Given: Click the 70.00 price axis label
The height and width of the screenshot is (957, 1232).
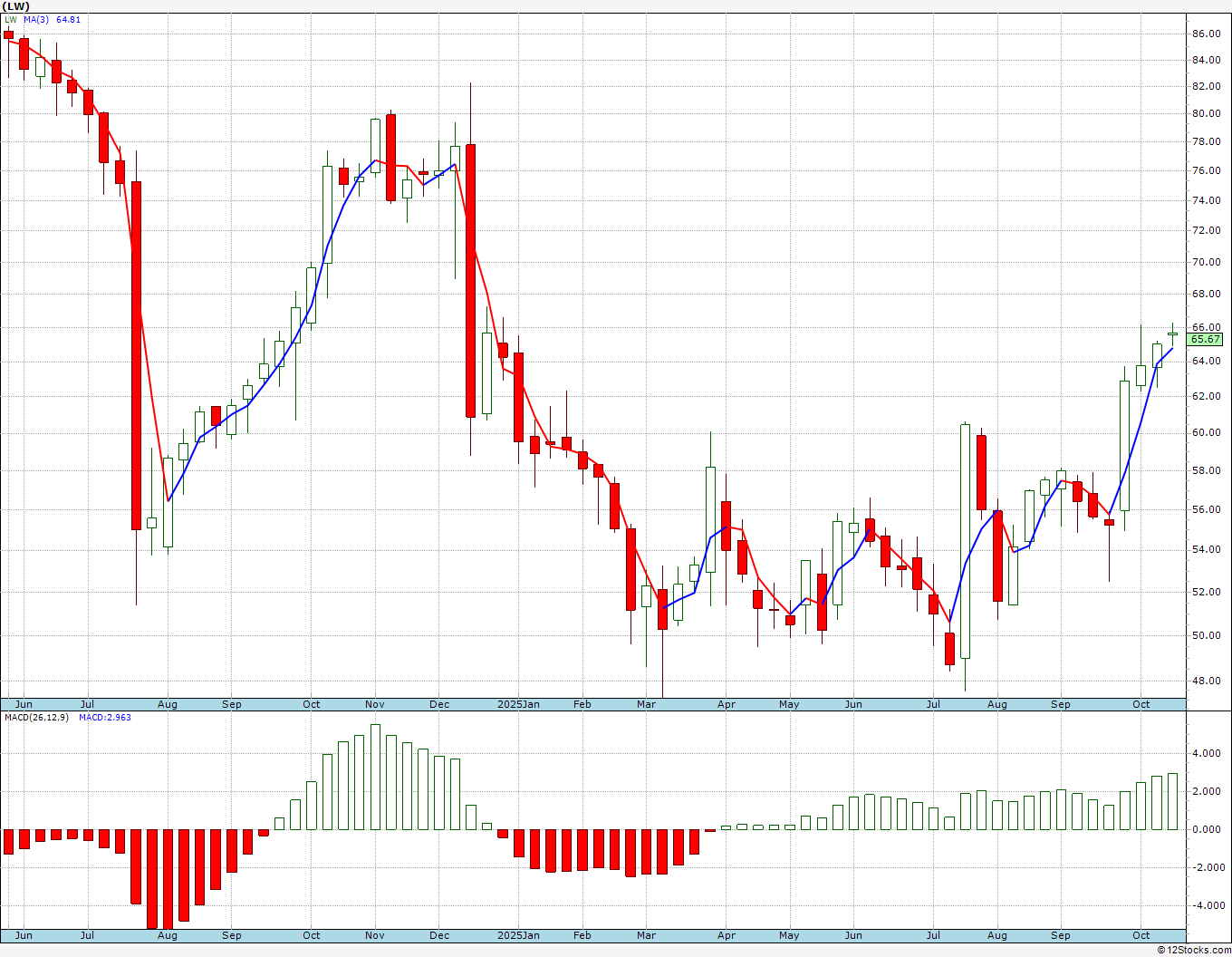Looking at the screenshot, I should [x=1206, y=262].
